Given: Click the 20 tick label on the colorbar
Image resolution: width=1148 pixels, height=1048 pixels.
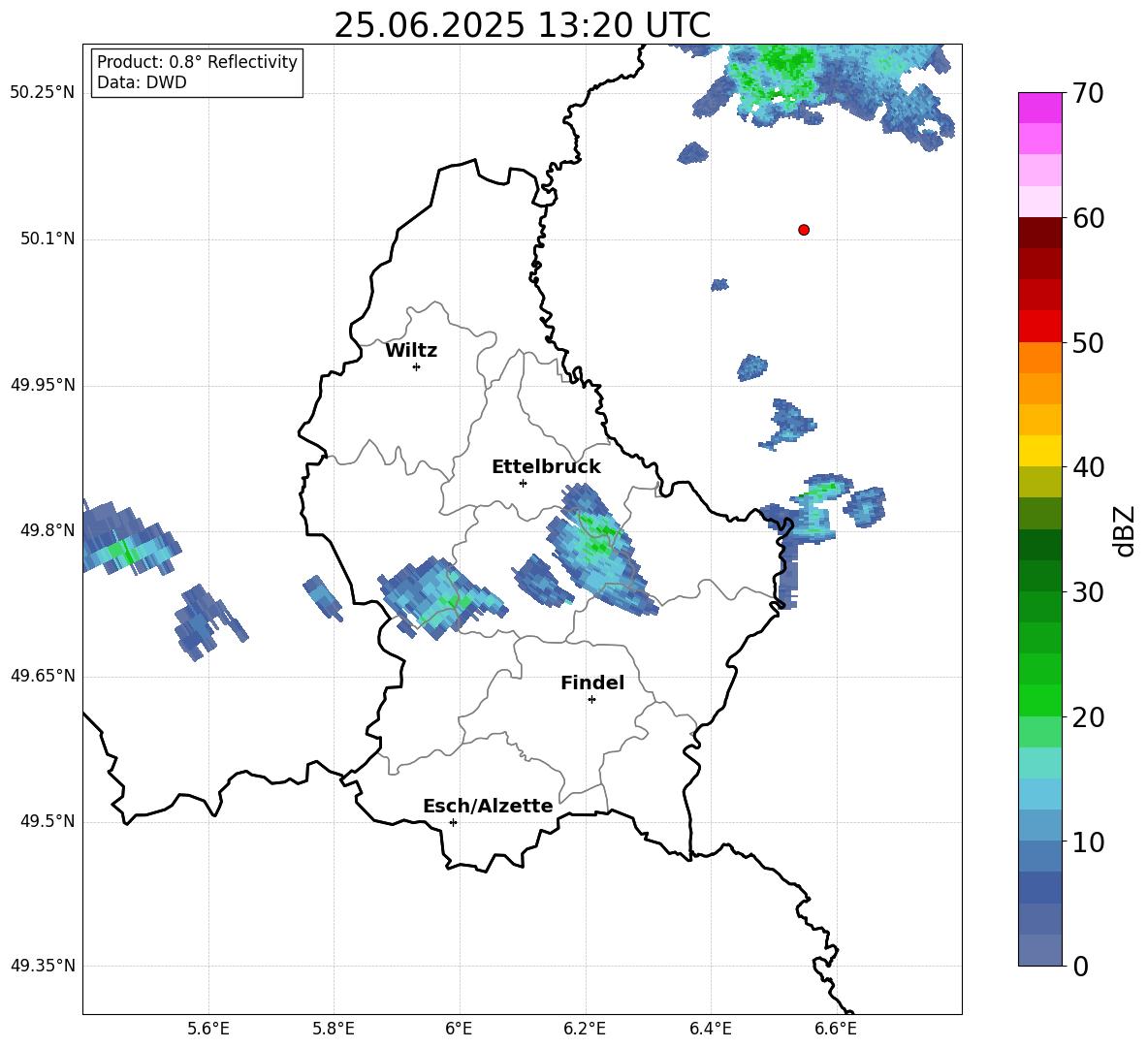Looking at the screenshot, I should point(1088,717).
